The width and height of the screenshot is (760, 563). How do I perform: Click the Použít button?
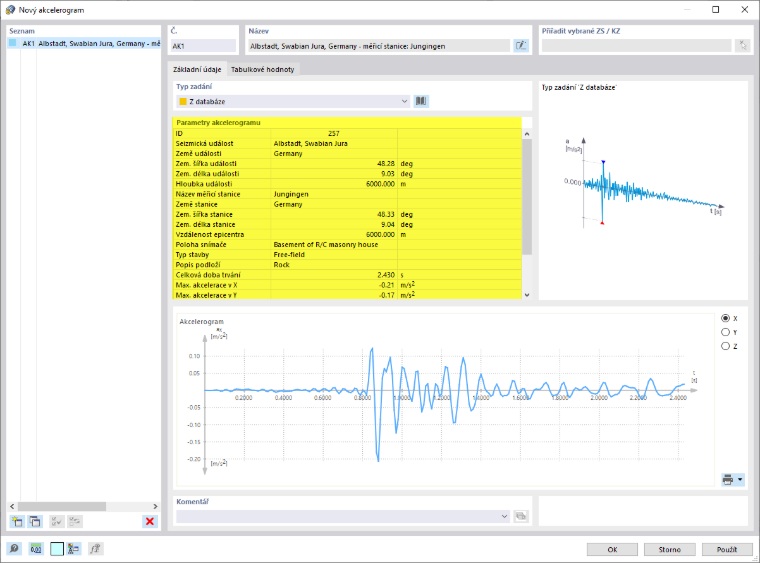click(727, 549)
